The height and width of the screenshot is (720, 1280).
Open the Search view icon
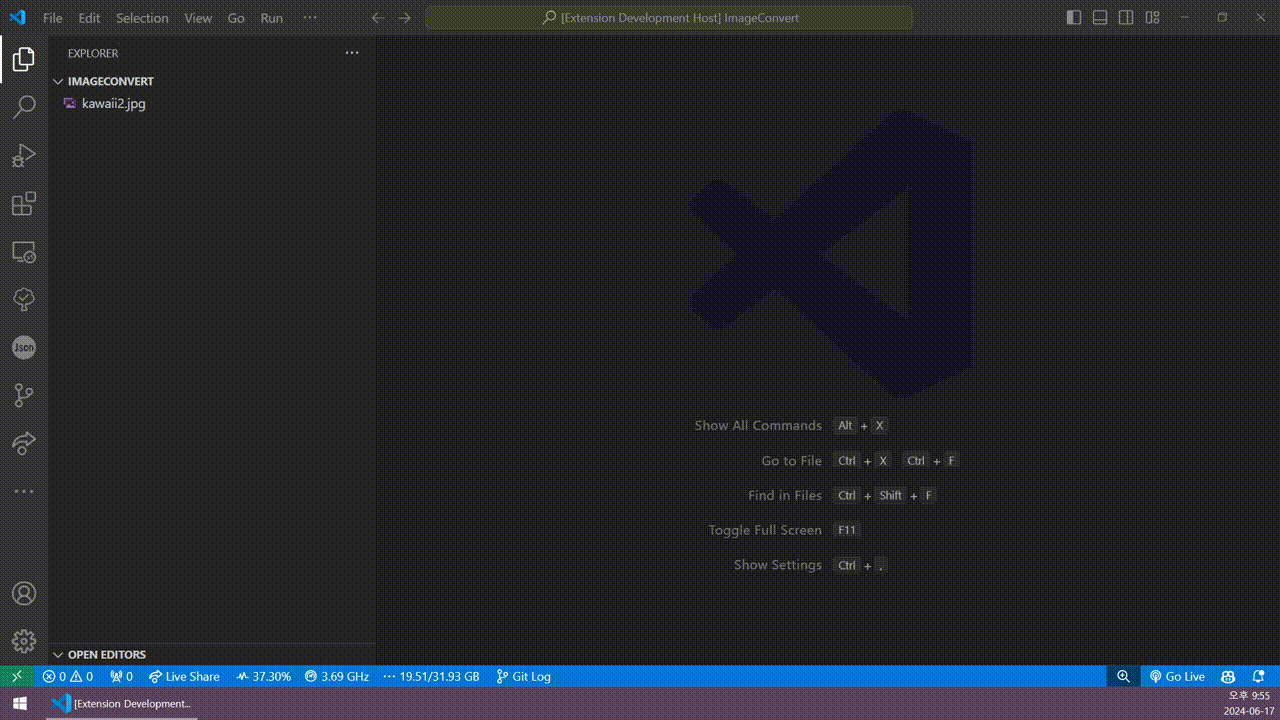pos(24,108)
